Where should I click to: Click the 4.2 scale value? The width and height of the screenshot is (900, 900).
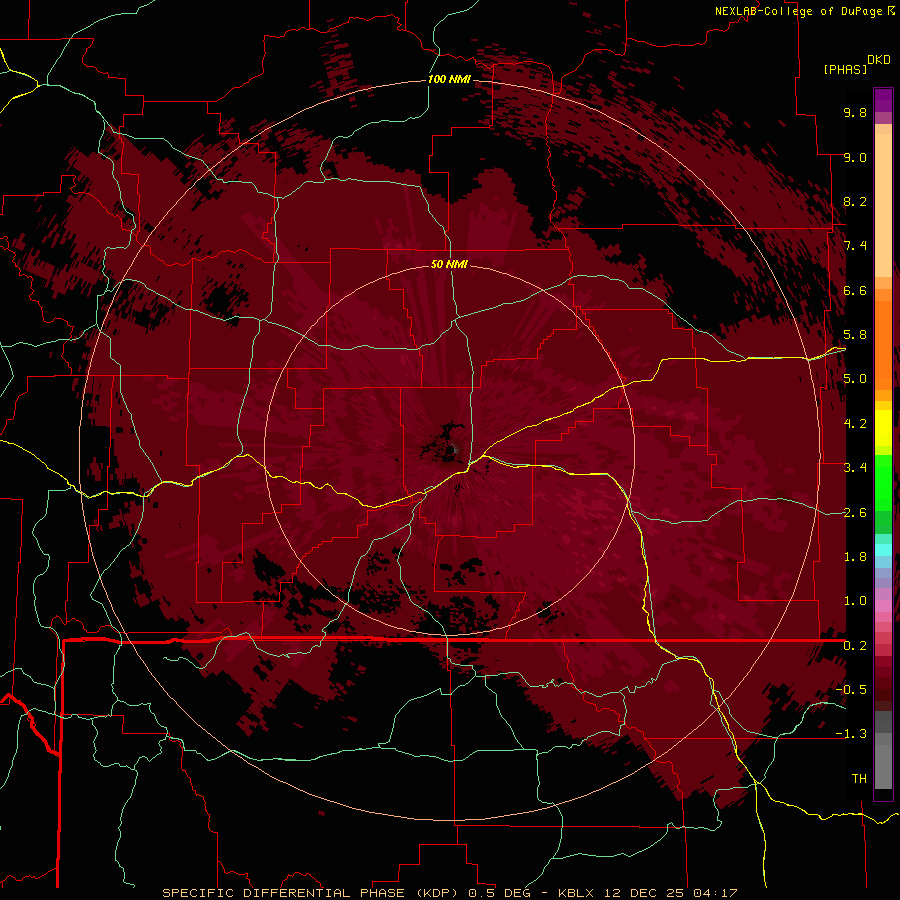click(x=855, y=424)
